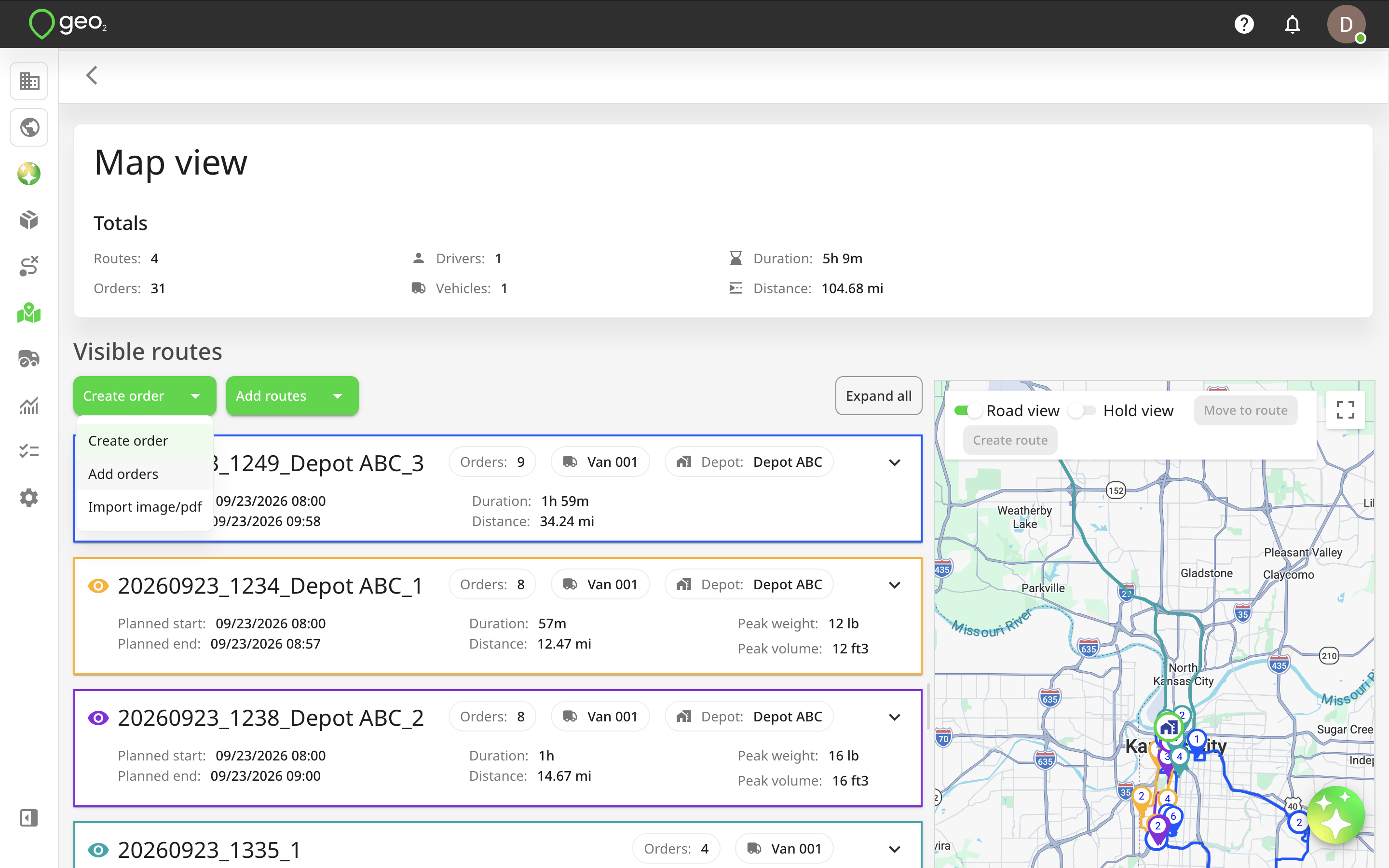Image resolution: width=1389 pixels, height=868 pixels.
Task: Open notifications bell icon
Action: point(1292,24)
